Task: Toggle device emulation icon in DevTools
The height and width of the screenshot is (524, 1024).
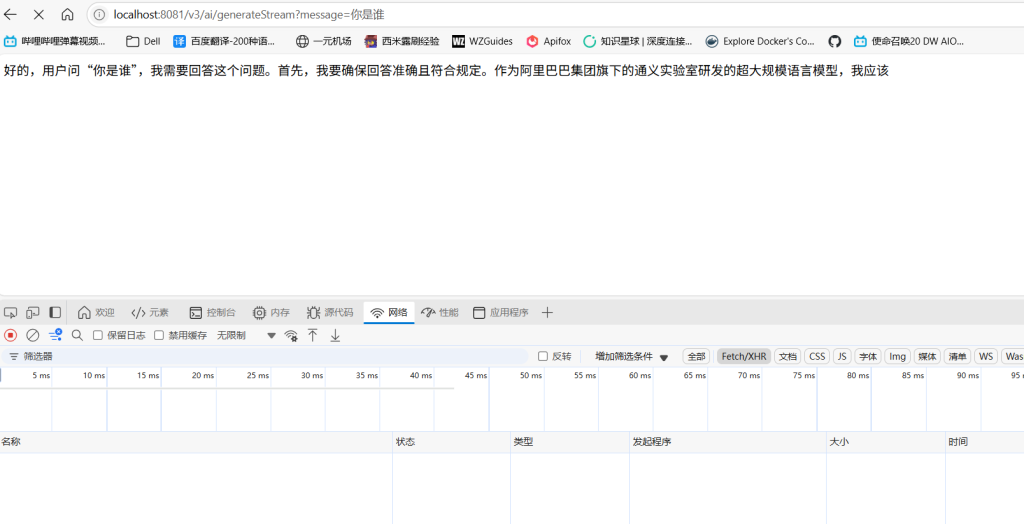Action: [x=33, y=313]
